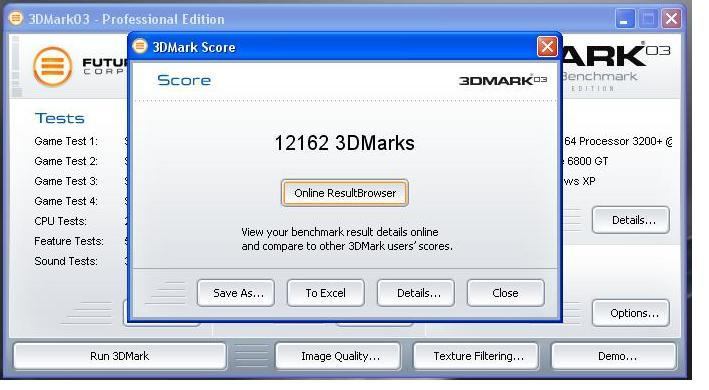
Task: Open the Online ResultBrowser
Action: 345,193
